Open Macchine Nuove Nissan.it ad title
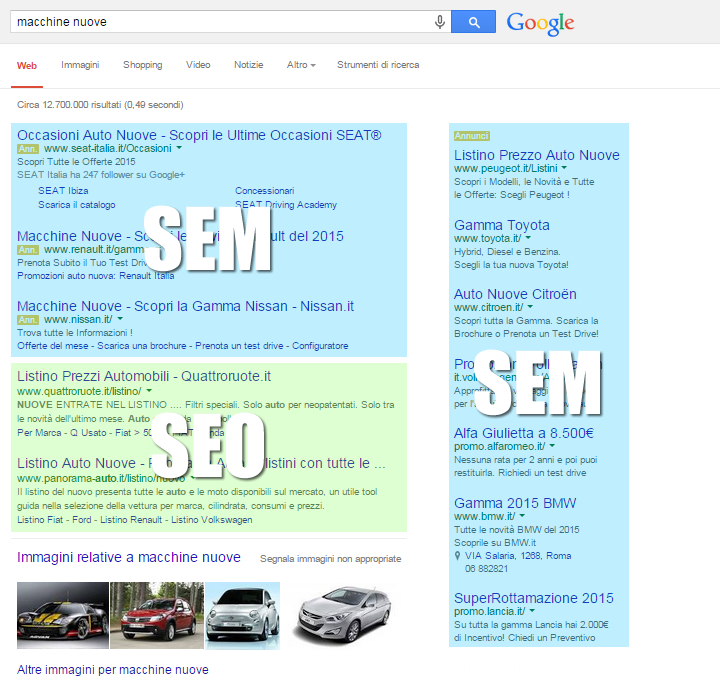The width and height of the screenshot is (720, 683). pyautogui.click(x=186, y=306)
